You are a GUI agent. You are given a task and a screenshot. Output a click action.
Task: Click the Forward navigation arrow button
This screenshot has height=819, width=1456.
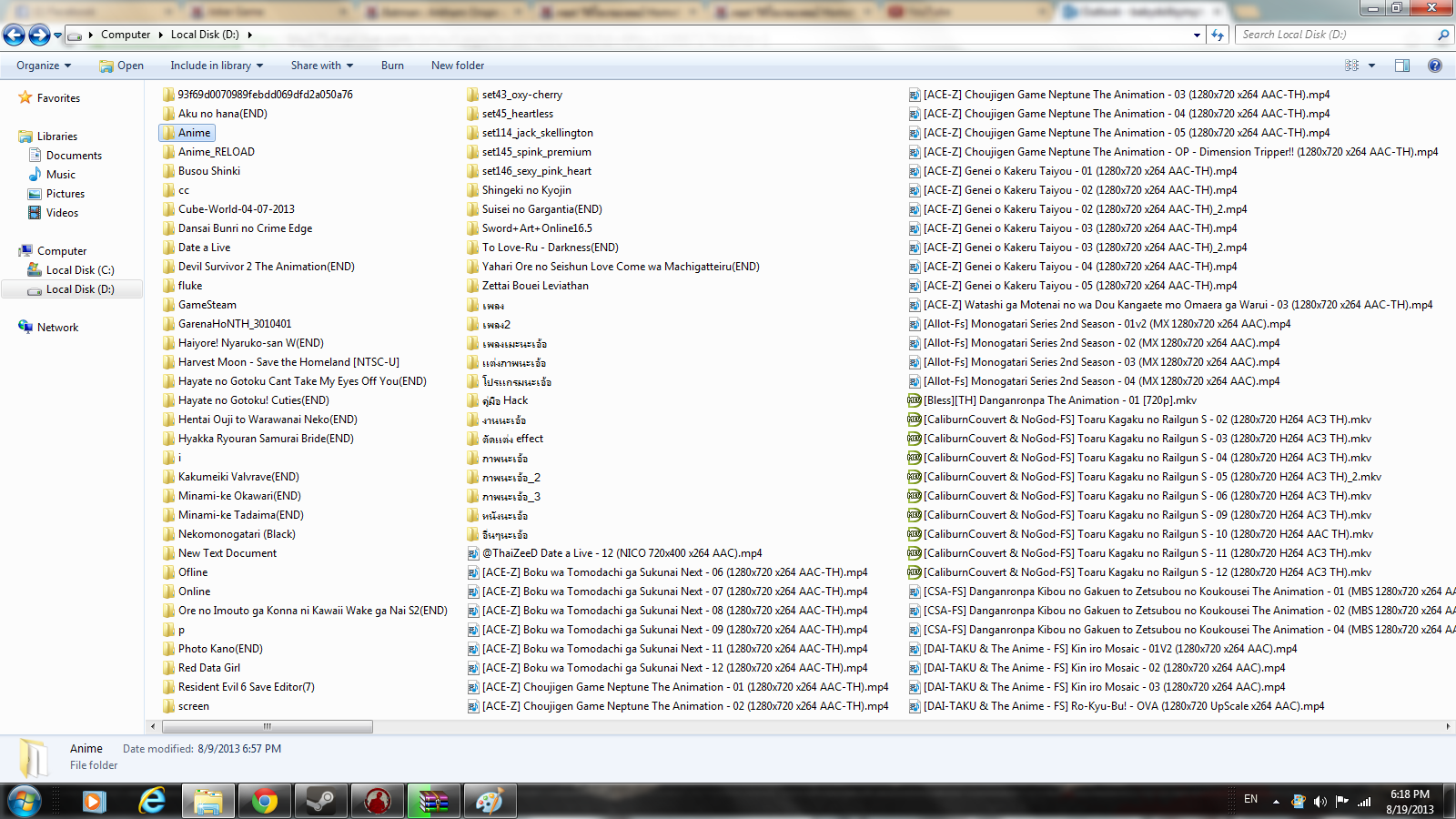(x=39, y=35)
